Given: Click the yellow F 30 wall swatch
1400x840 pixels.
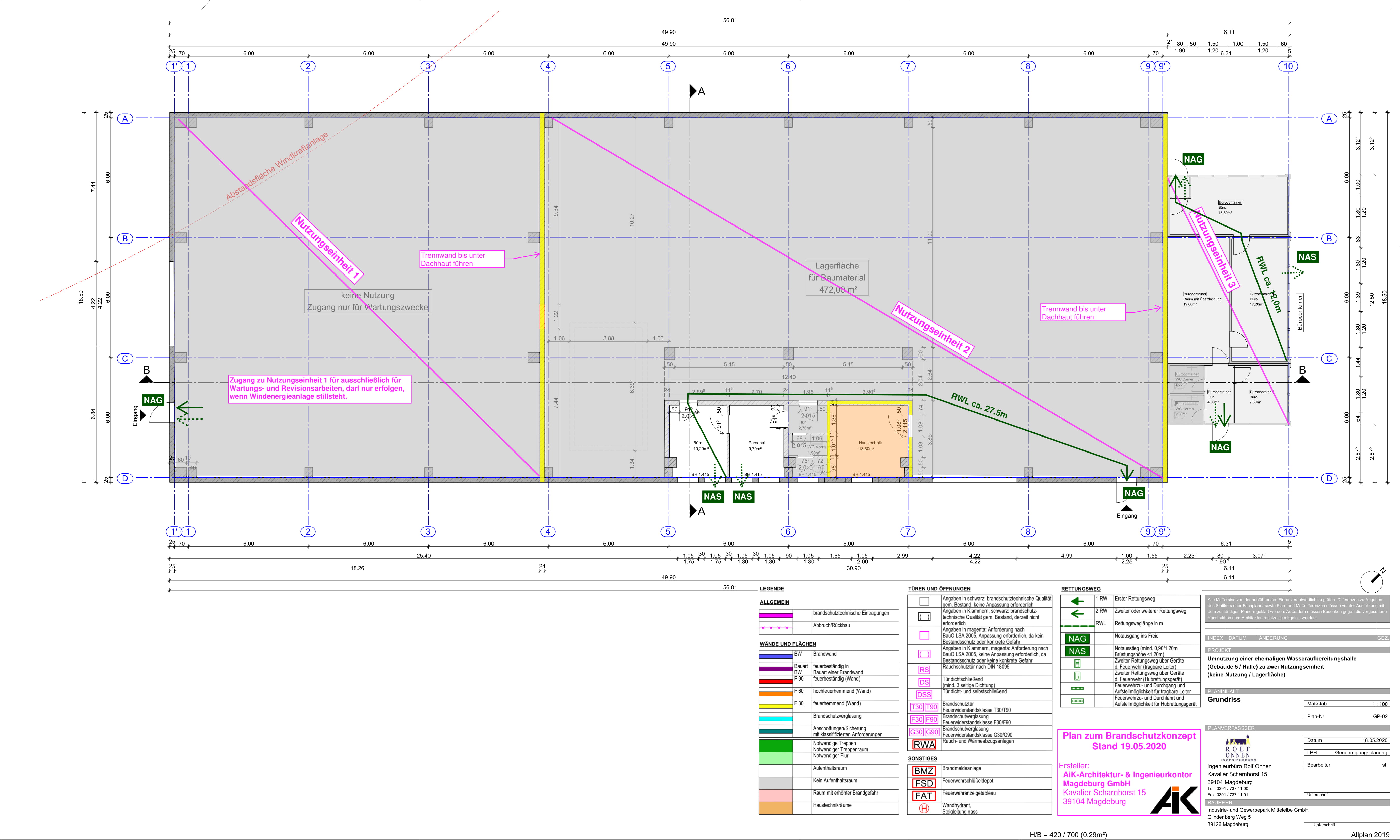Looking at the screenshot, I should pos(776,706).
